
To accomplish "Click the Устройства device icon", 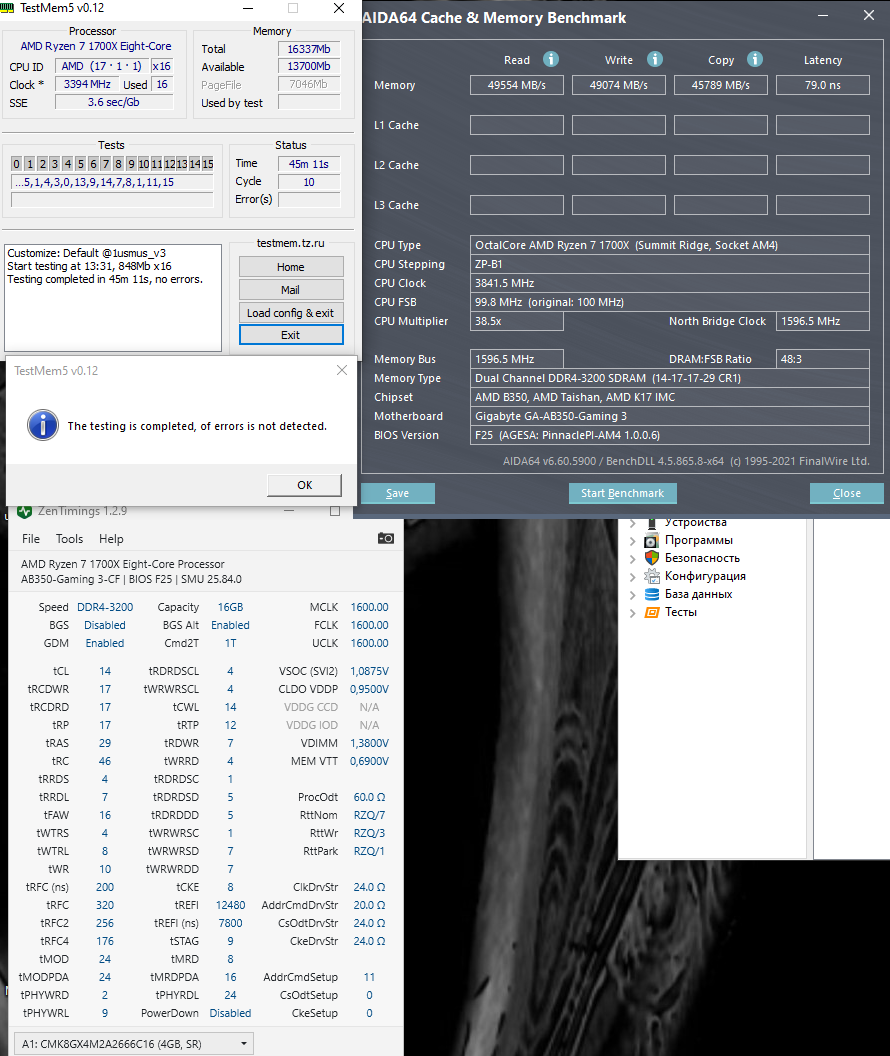I will point(651,523).
